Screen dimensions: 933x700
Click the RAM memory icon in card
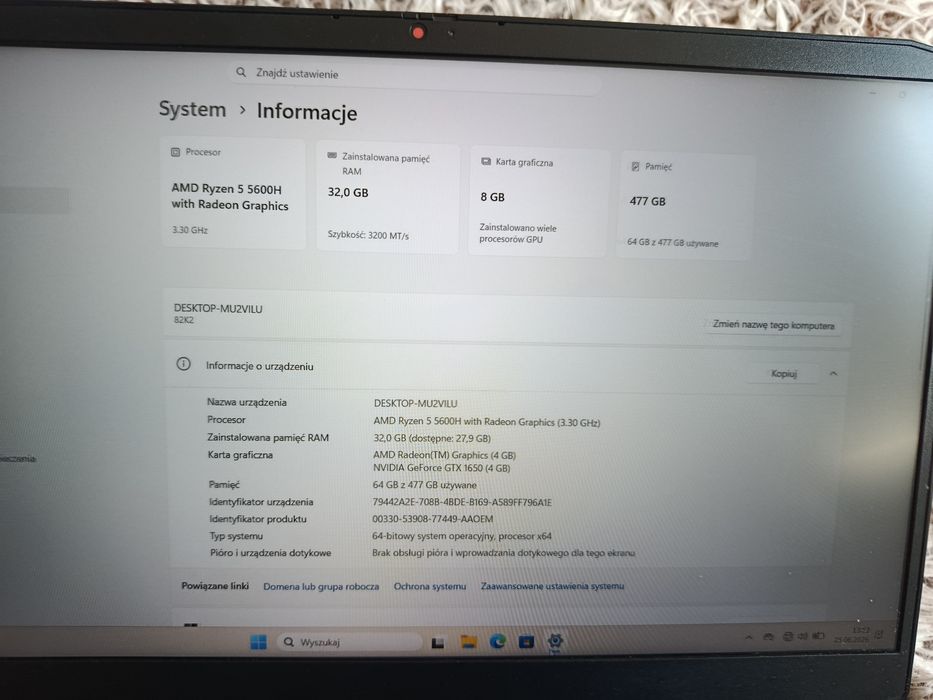coord(332,156)
